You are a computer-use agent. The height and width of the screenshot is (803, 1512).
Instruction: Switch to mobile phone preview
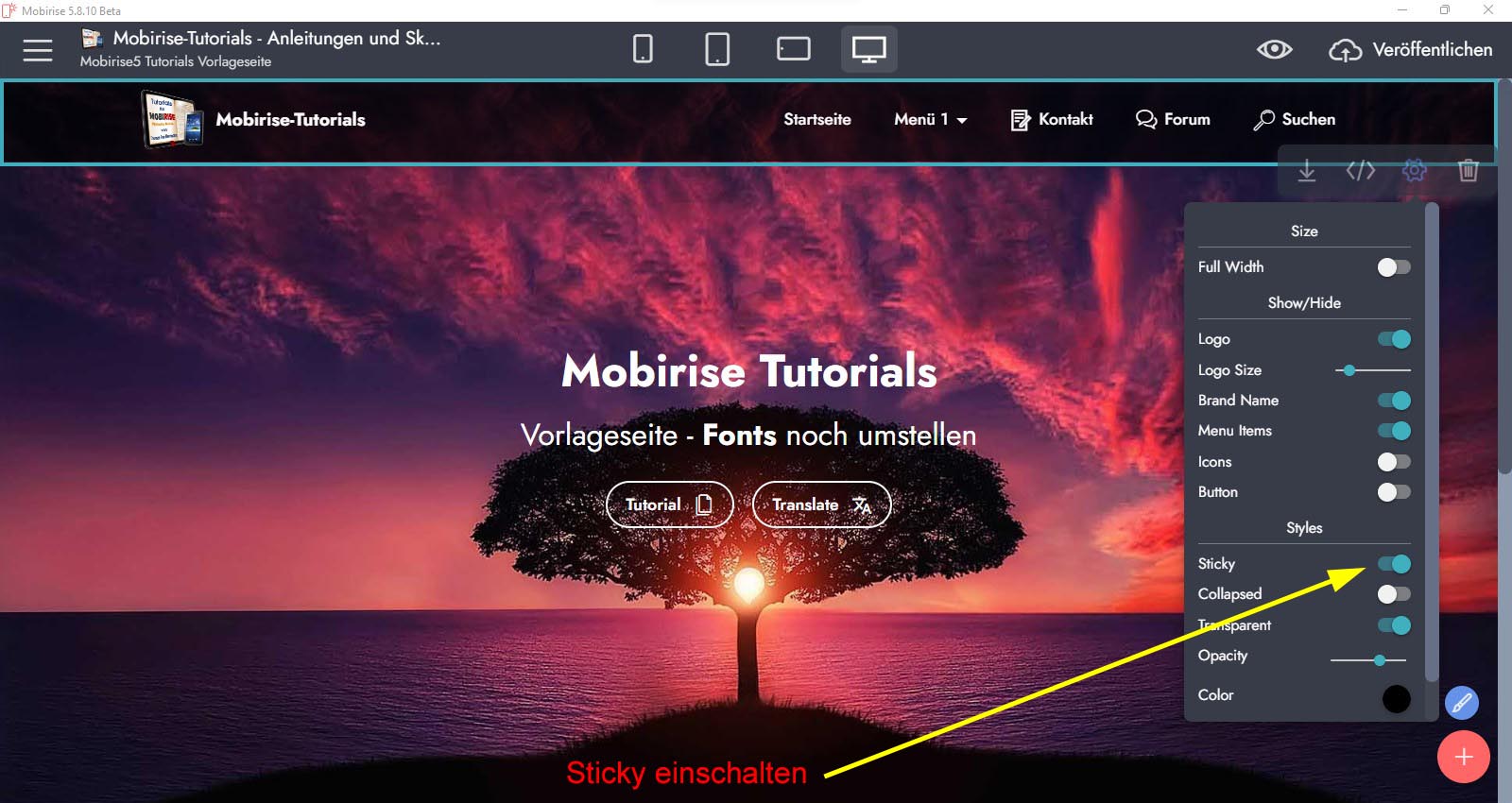click(643, 49)
